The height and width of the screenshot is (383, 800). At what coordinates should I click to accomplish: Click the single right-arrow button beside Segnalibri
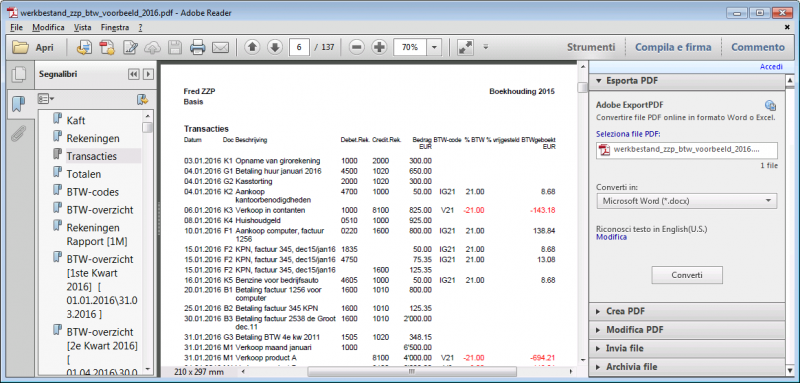[148, 74]
